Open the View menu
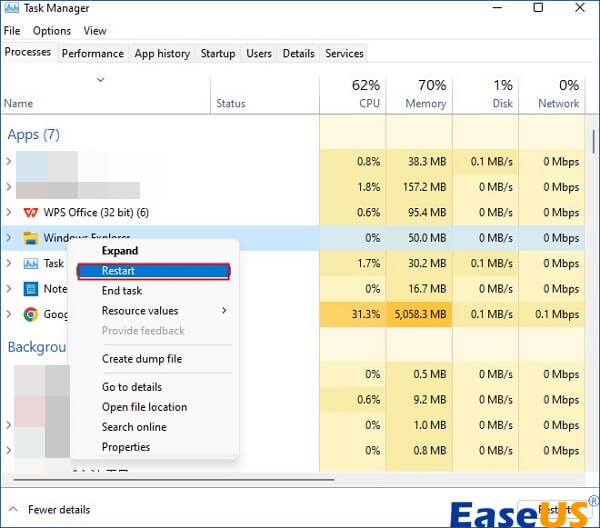This screenshot has width=600, height=528. [95, 31]
